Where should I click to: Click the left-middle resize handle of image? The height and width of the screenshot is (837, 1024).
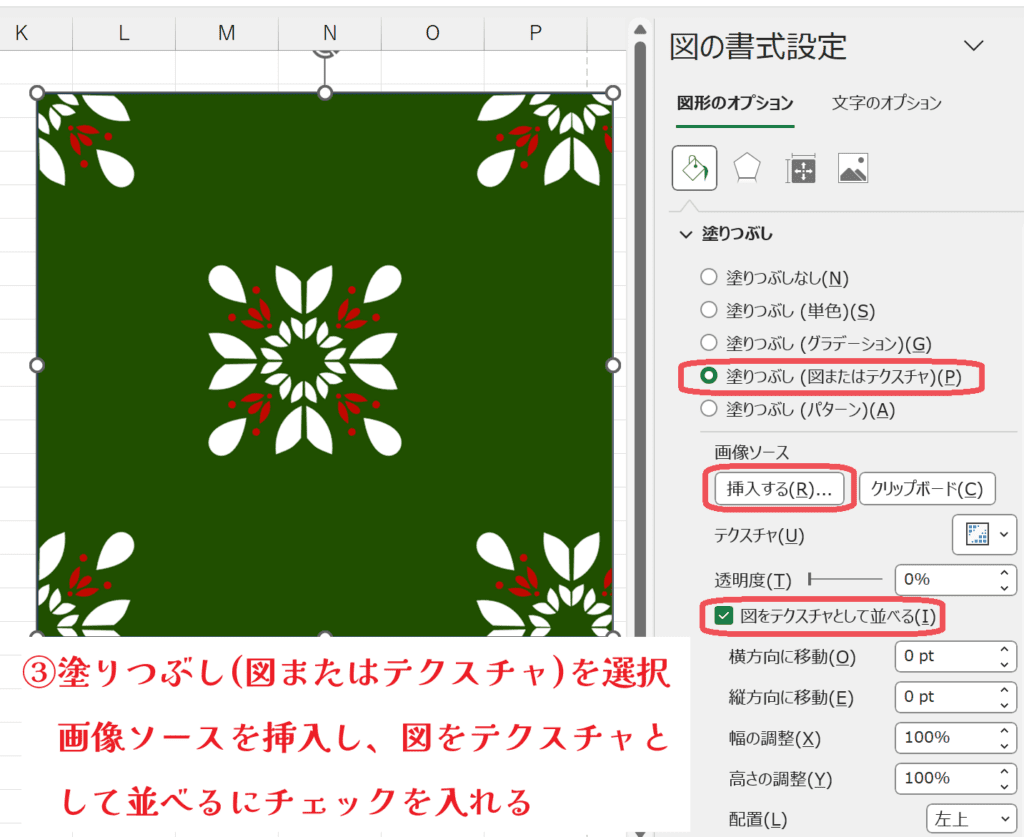click(x=38, y=365)
